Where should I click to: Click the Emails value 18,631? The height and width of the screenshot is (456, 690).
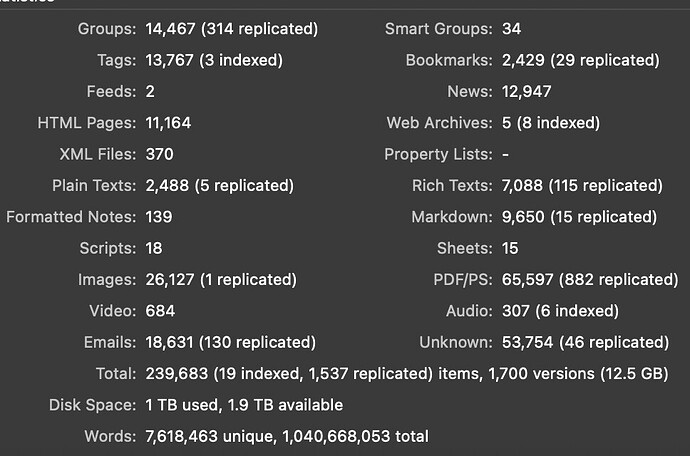click(x=170, y=342)
